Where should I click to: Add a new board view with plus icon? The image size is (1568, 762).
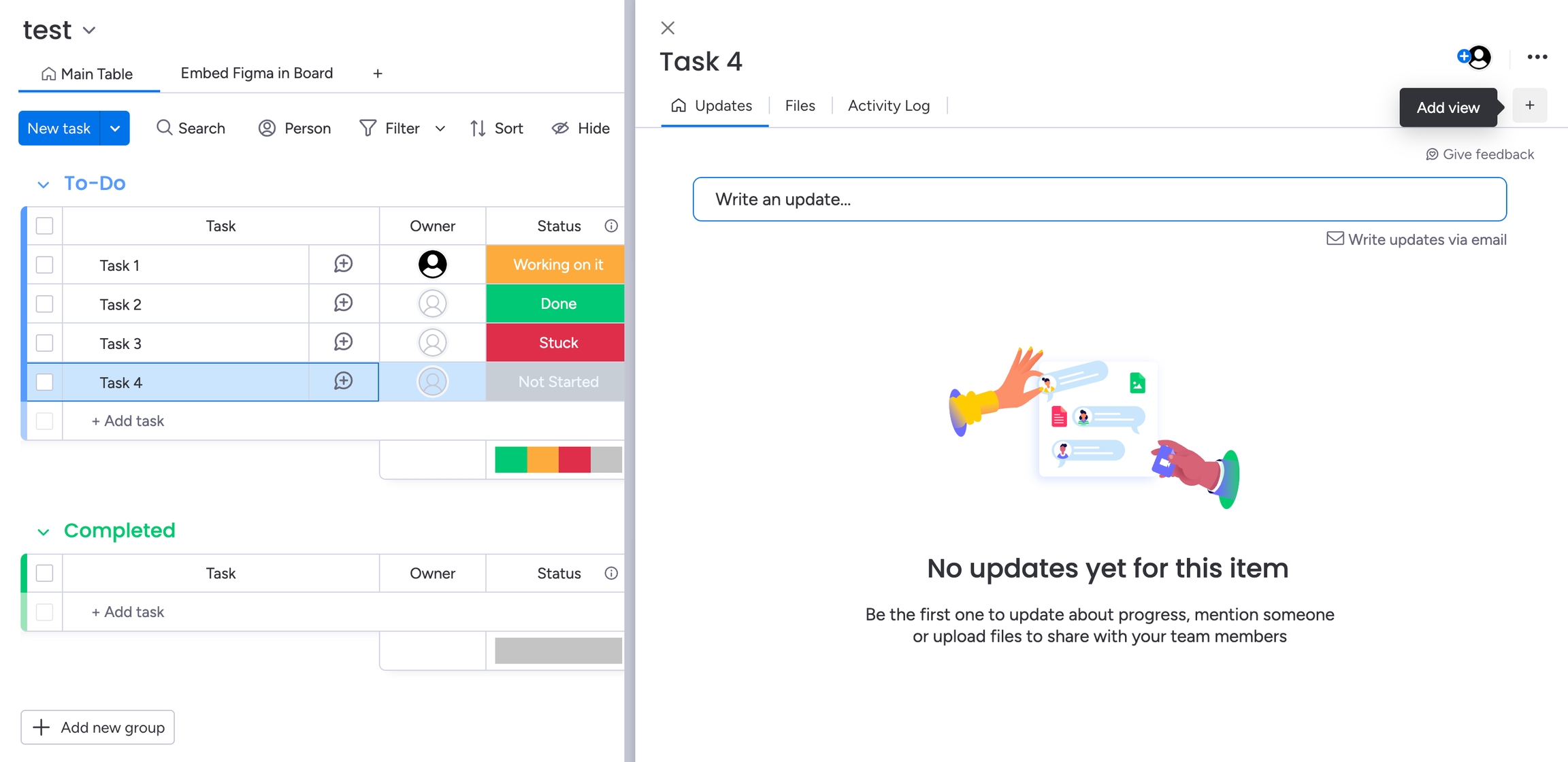click(x=378, y=73)
